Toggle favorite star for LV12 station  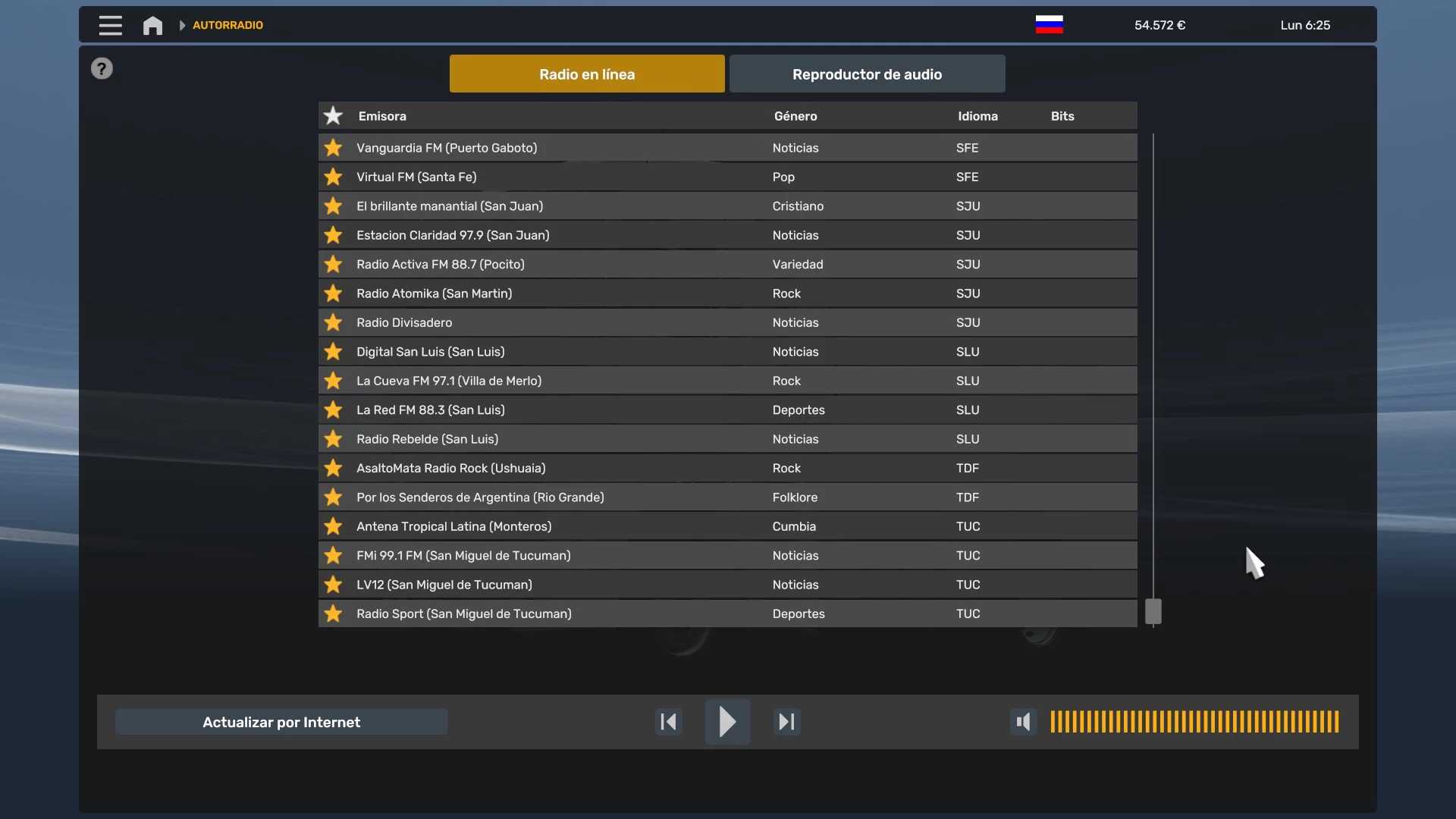[333, 585]
